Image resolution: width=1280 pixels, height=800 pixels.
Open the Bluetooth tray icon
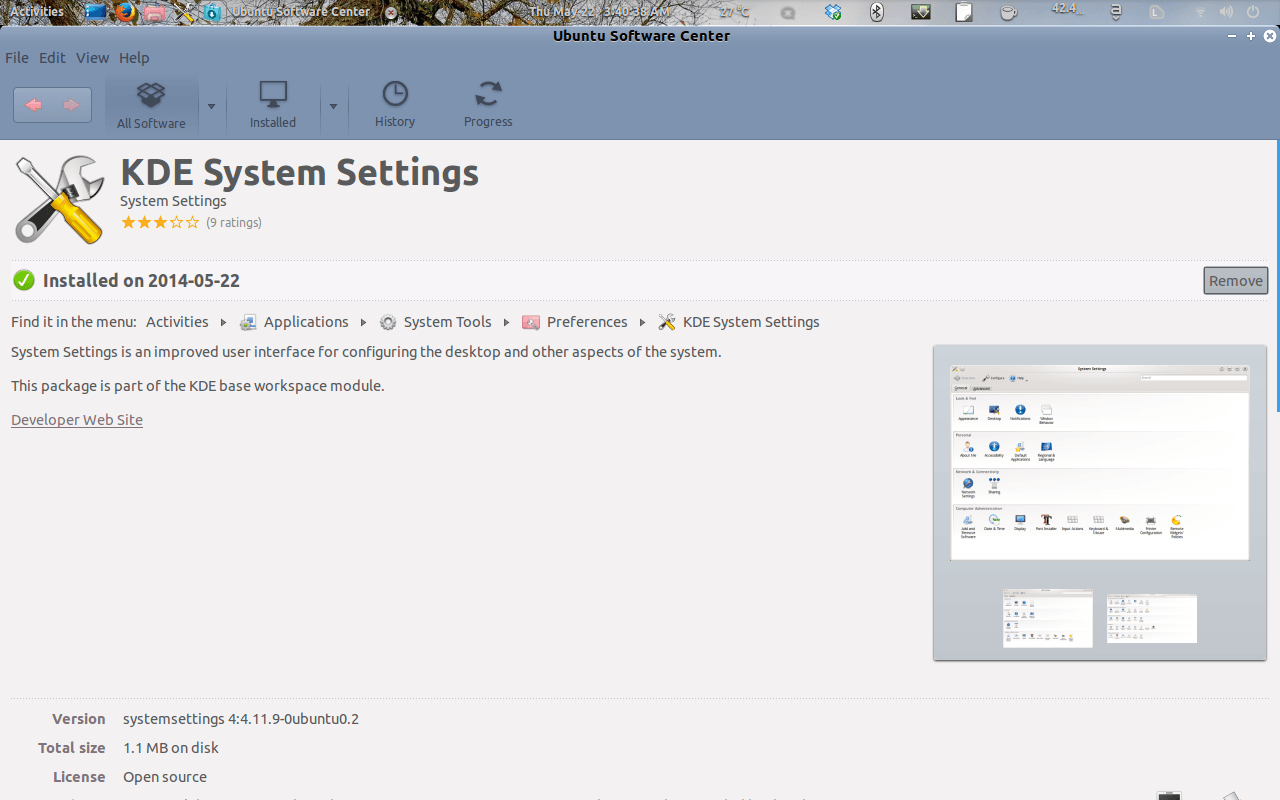(877, 12)
